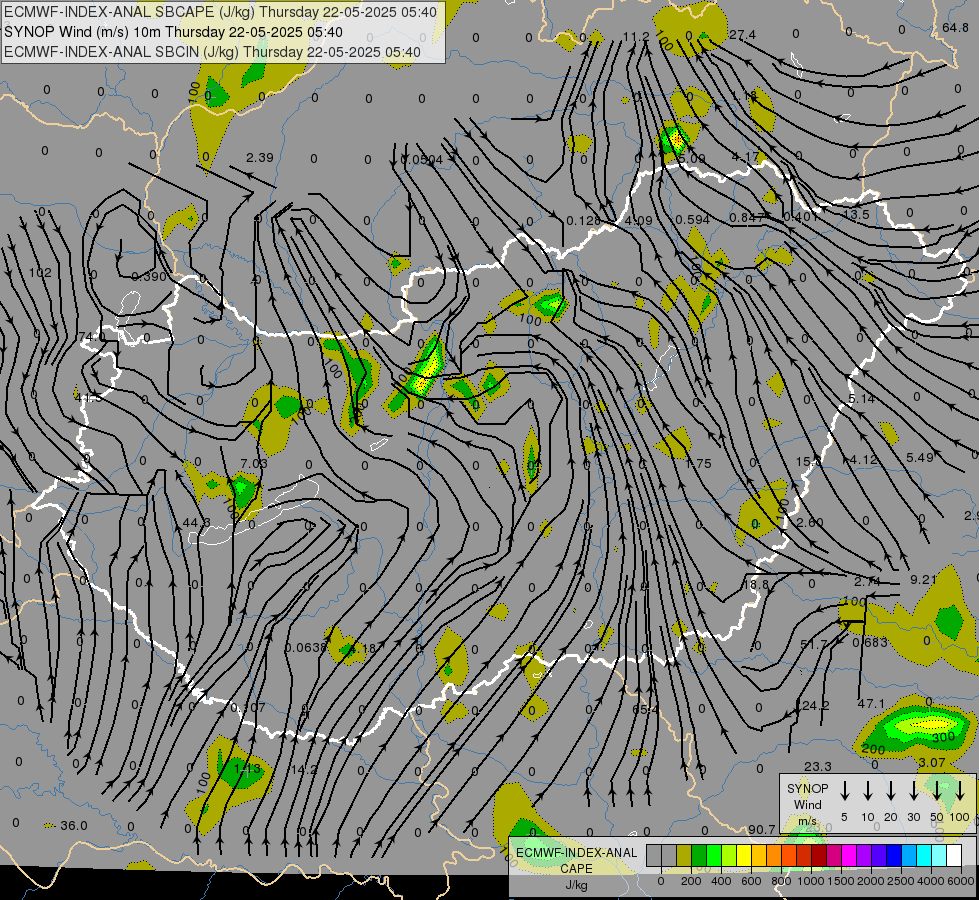Click the 14.2 value on the map
Screen dimensions: 979x900
point(304,769)
